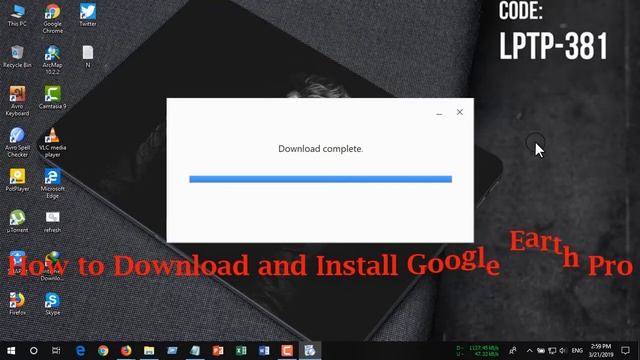640x360 pixels.
Task: Open This PC desktop icon
Action: [17, 16]
